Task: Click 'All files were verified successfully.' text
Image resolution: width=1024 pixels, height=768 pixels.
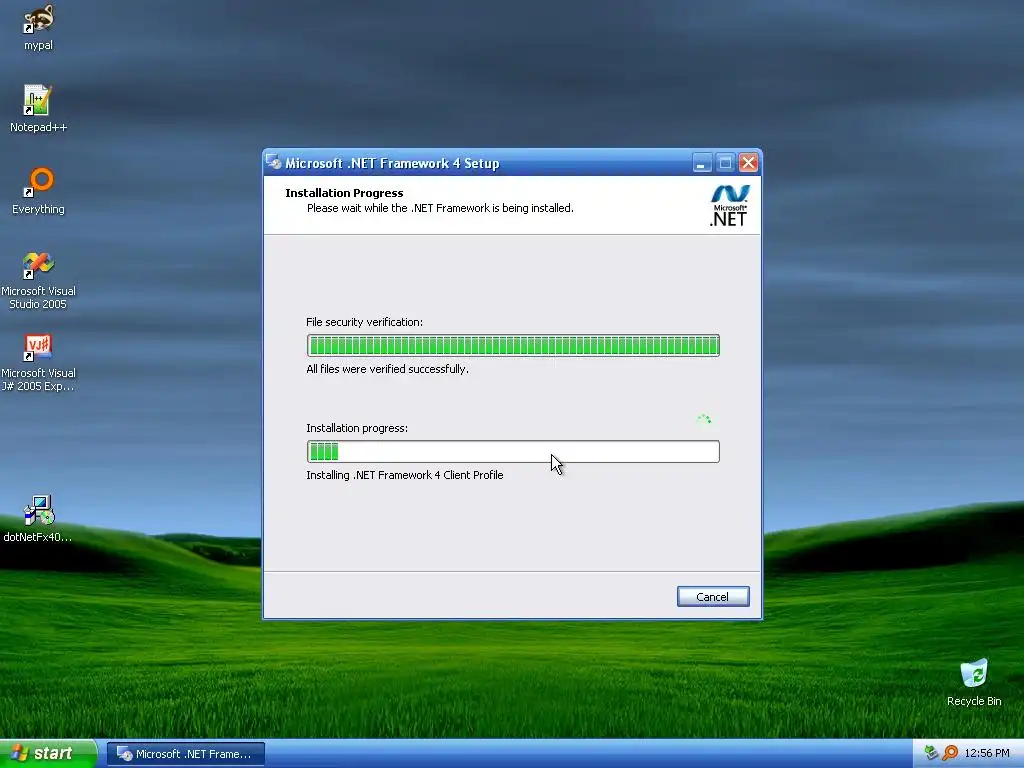Action: pyautogui.click(x=387, y=369)
